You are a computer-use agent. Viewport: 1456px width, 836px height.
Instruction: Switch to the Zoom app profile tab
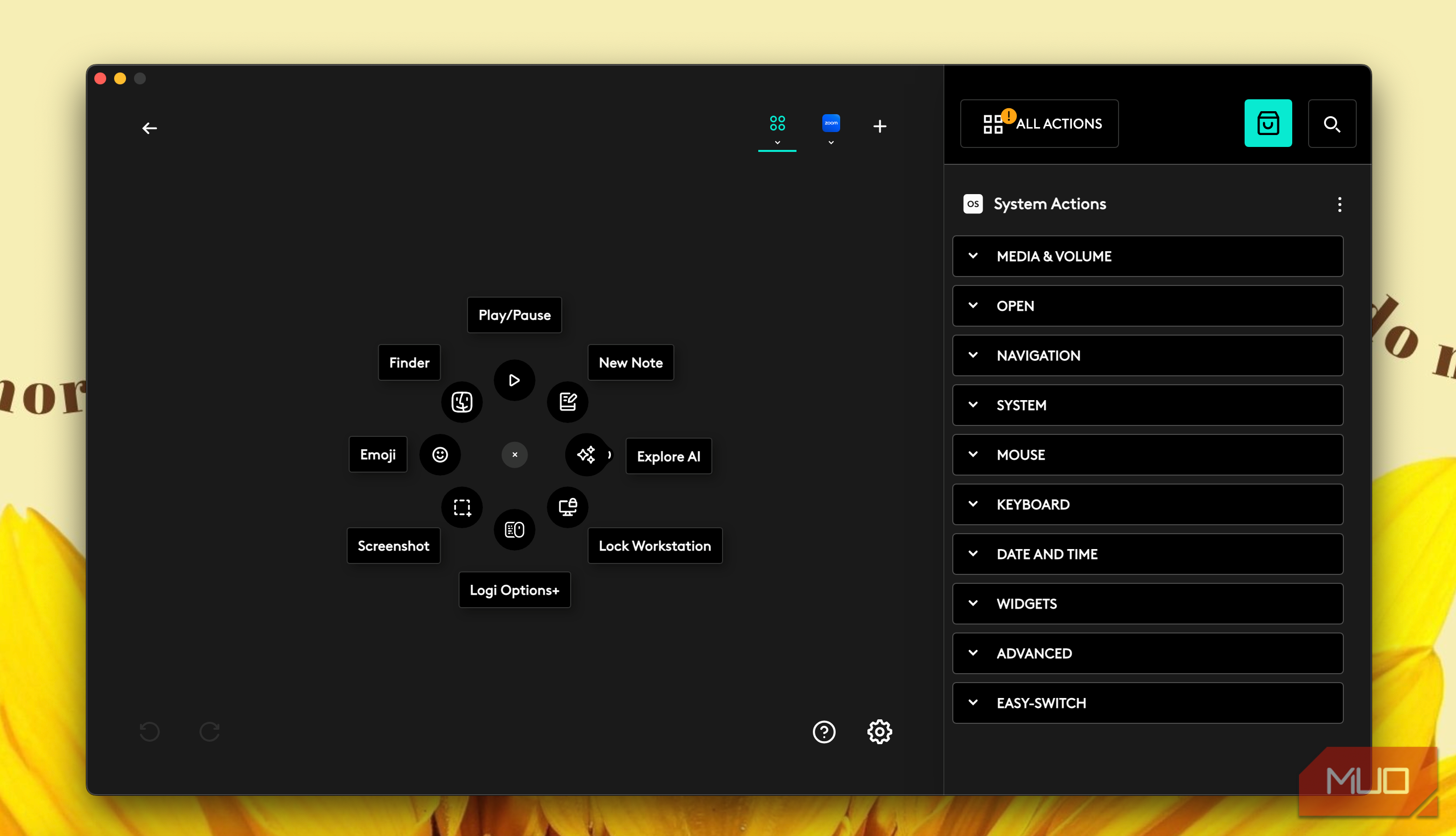tap(830, 123)
